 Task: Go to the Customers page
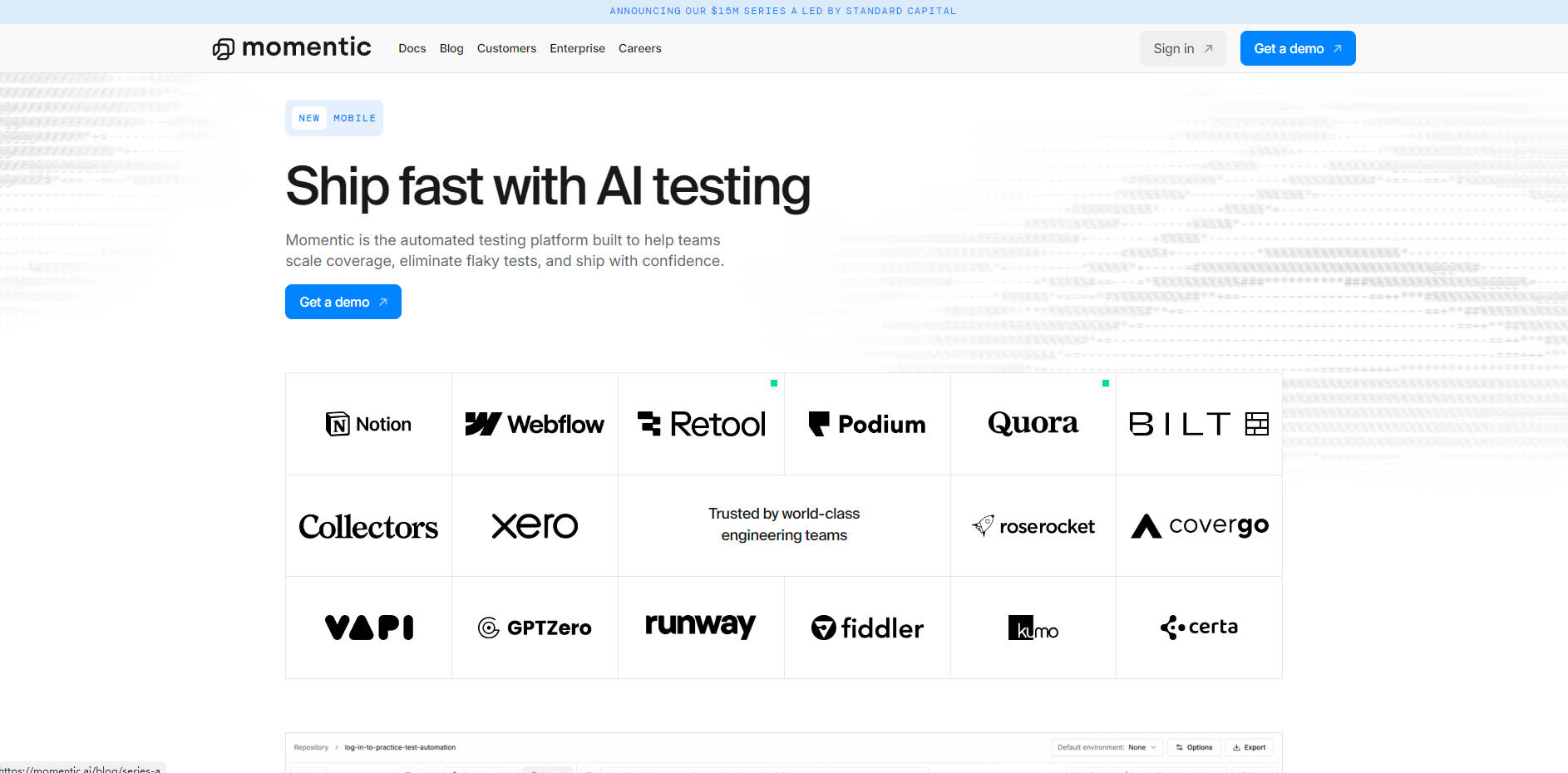(x=506, y=48)
